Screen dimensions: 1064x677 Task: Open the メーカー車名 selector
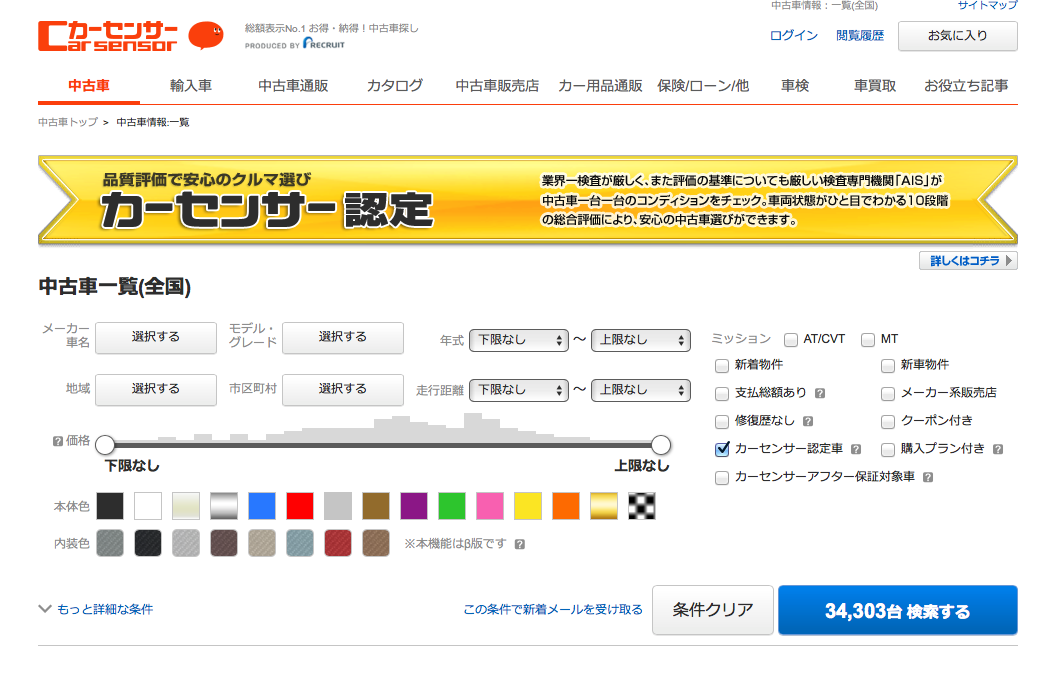156,337
